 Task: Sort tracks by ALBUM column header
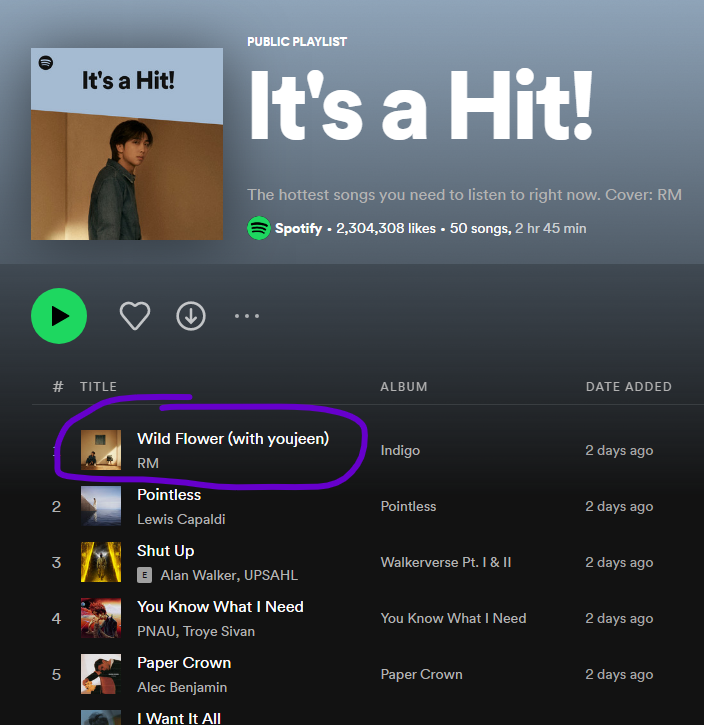pos(404,387)
